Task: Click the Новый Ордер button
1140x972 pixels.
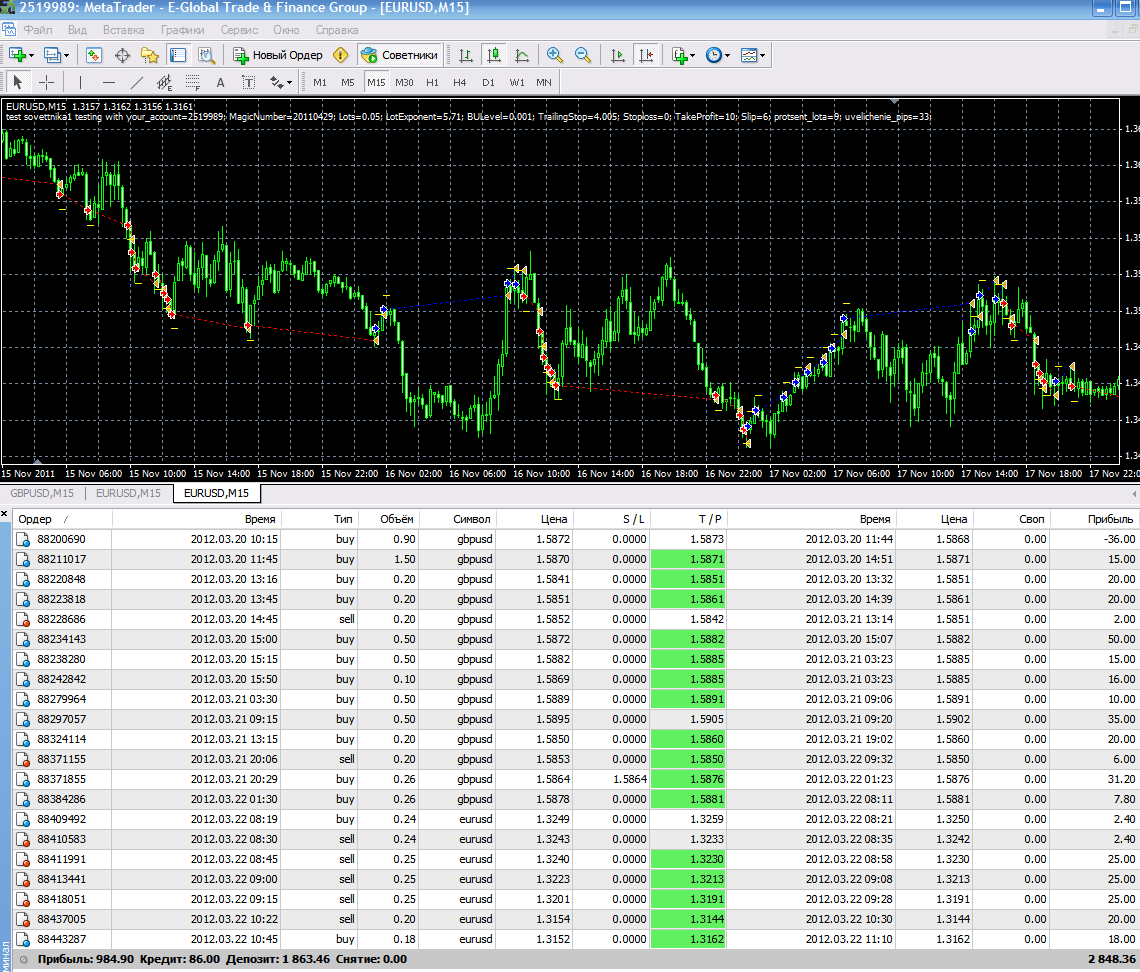Action: point(278,55)
